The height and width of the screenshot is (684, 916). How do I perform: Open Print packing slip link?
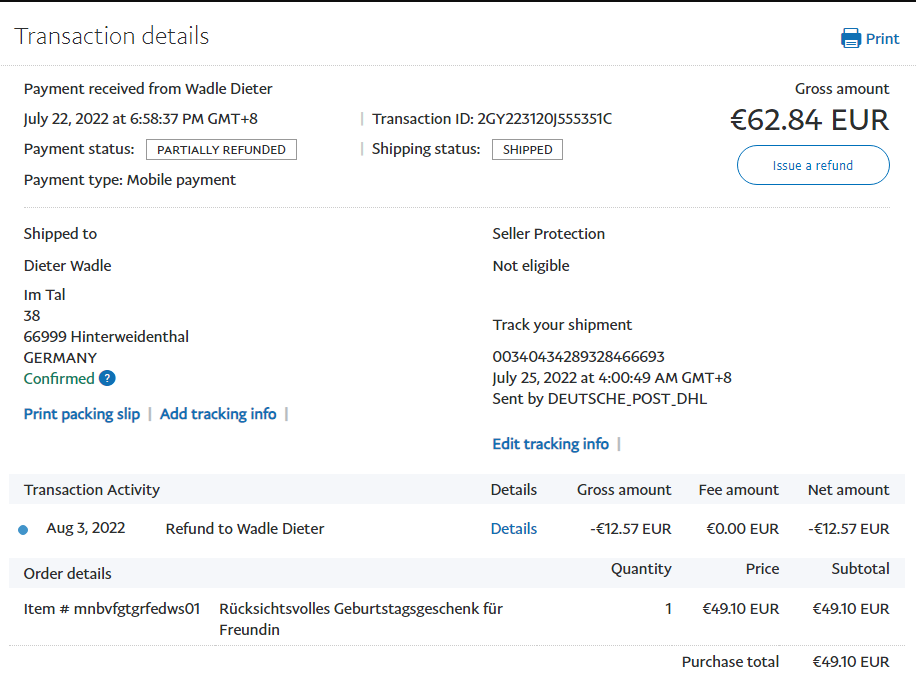point(82,414)
